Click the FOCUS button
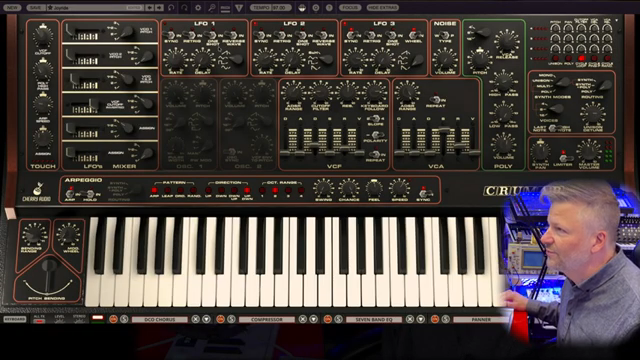The height and width of the screenshot is (360, 640). point(350,7)
